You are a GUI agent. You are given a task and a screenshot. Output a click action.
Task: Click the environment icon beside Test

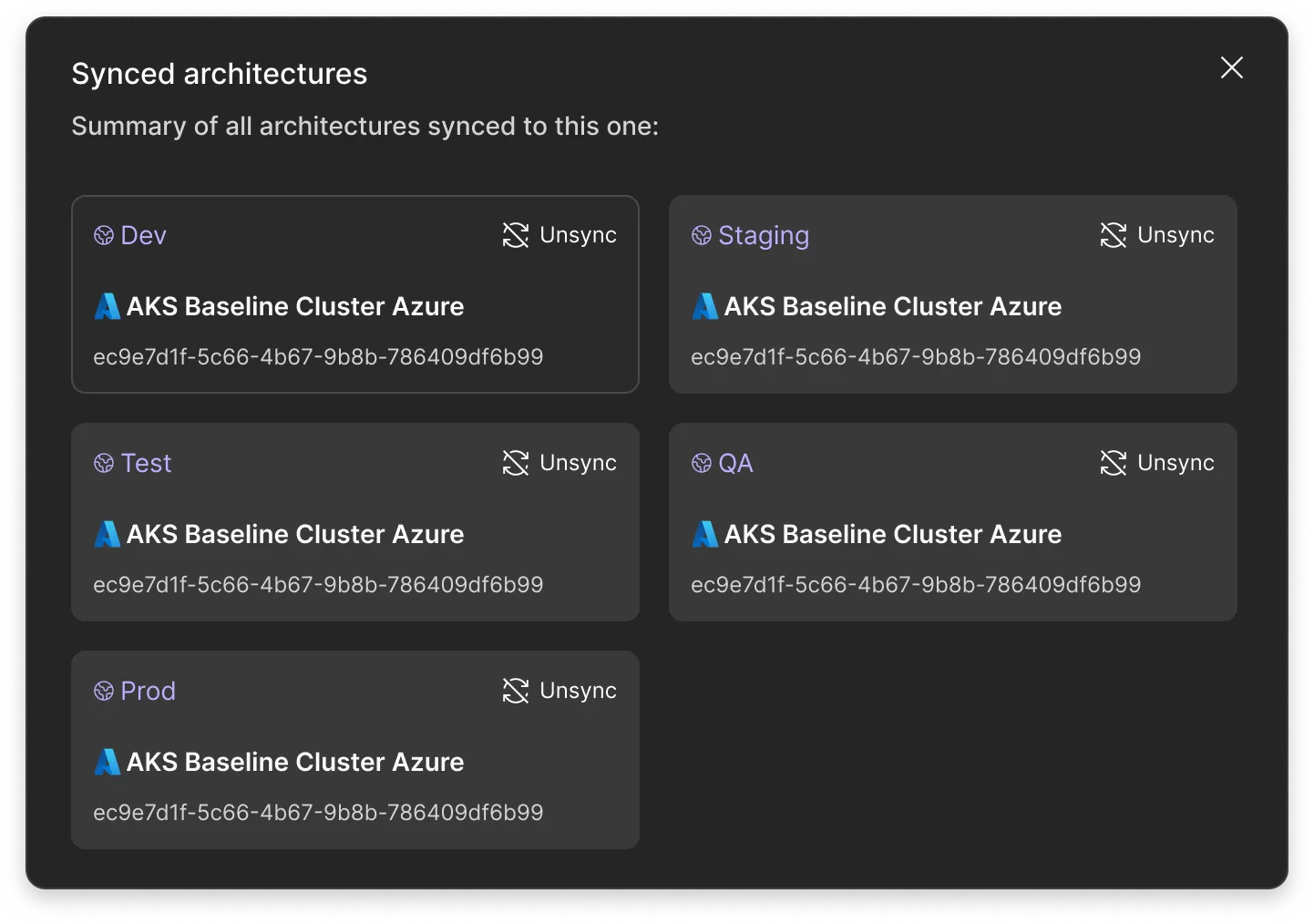104,464
